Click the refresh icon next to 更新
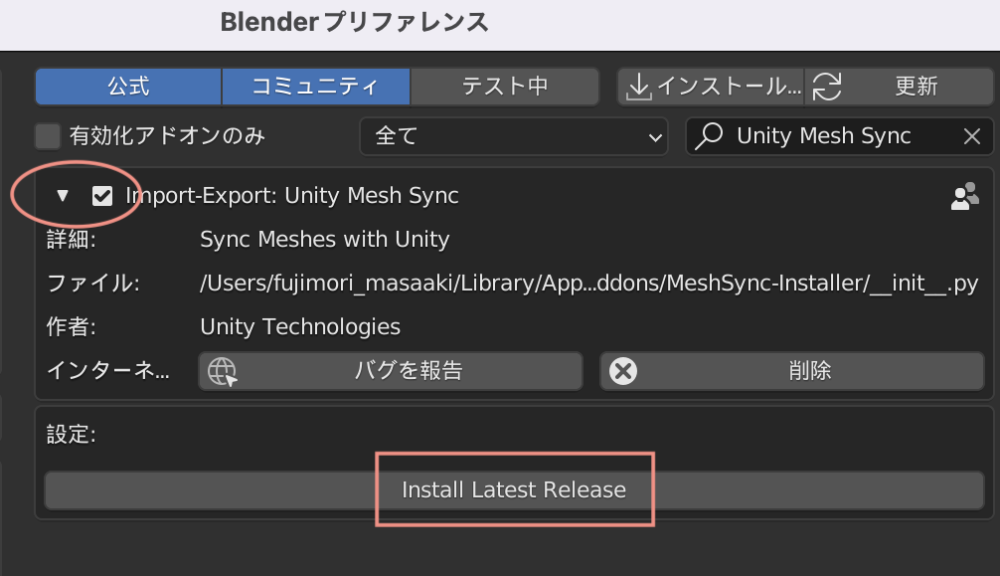 point(828,86)
